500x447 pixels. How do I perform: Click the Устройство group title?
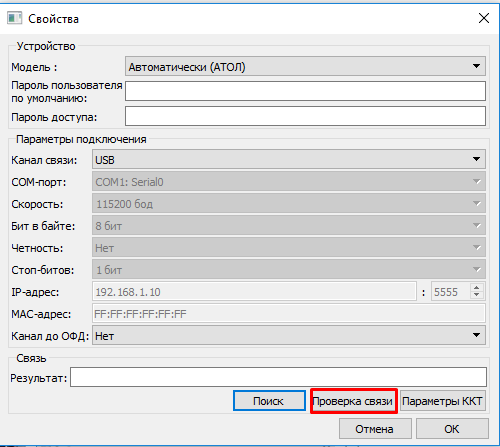pyautogui.click(x=46, y=46)
